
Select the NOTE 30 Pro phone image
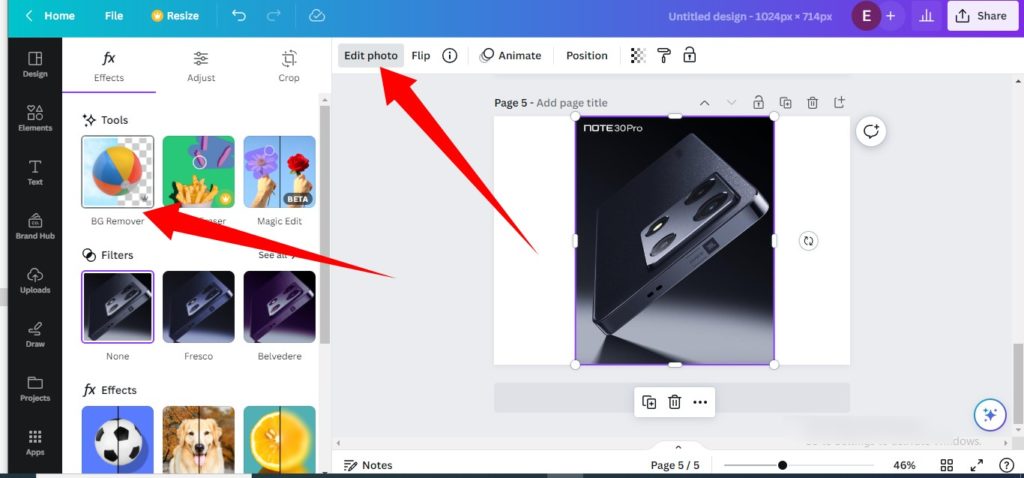675,240
